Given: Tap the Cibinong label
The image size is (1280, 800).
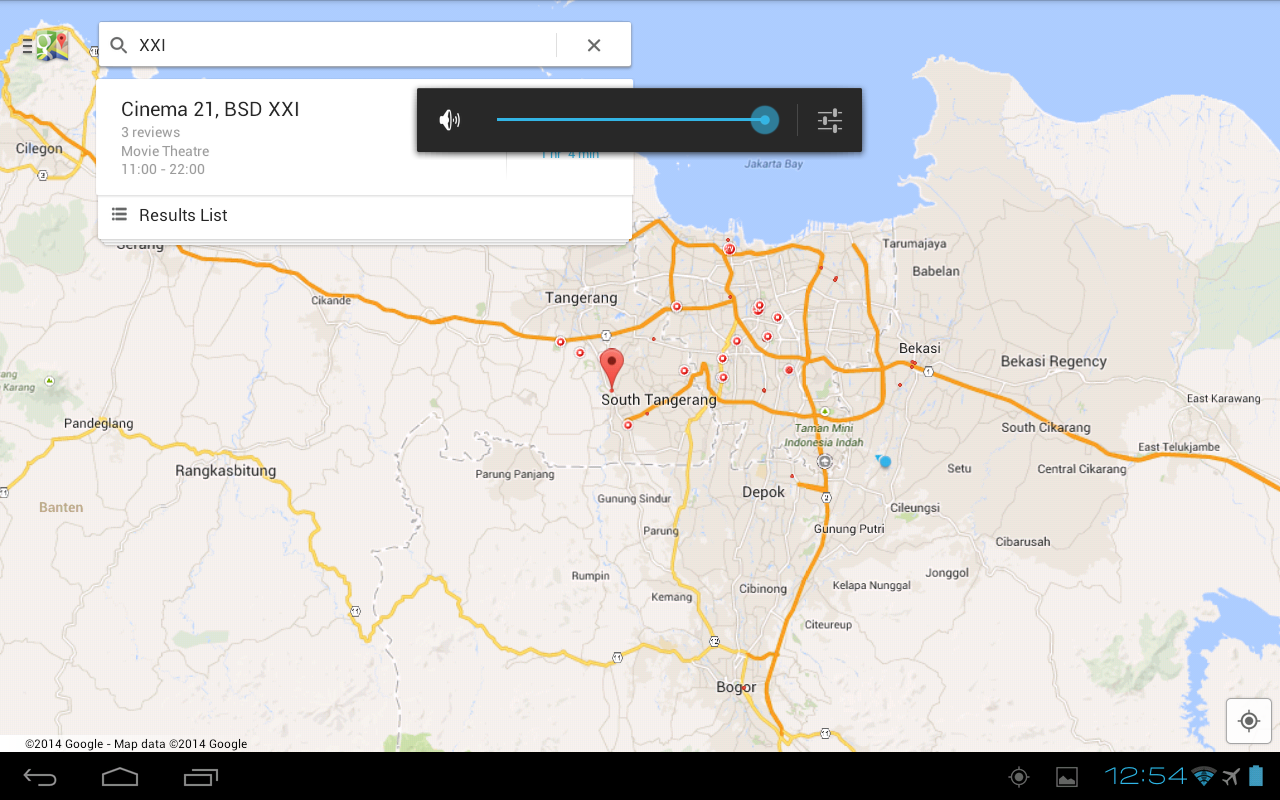Looking at the screenshot, I should coord(763,589).
